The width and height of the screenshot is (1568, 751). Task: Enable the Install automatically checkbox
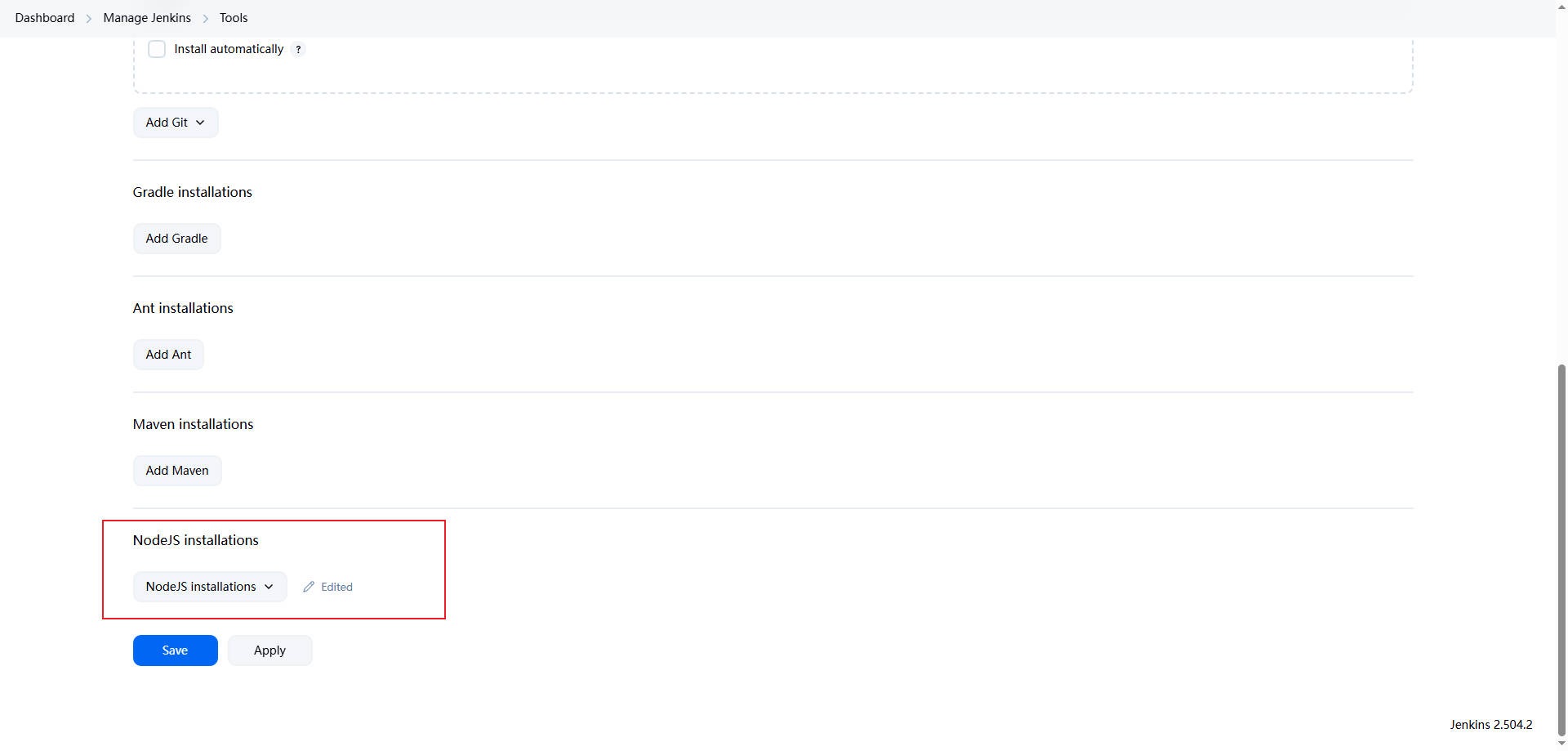[157, 49]
